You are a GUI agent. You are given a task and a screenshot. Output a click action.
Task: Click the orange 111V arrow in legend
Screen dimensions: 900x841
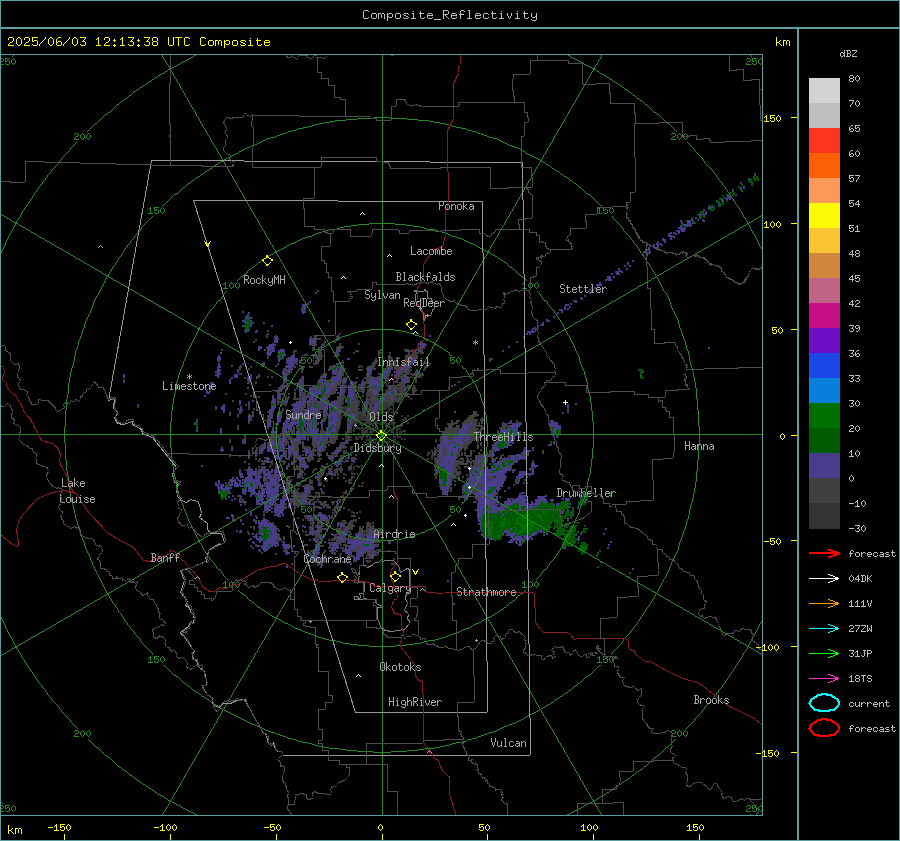pos(824,603)
